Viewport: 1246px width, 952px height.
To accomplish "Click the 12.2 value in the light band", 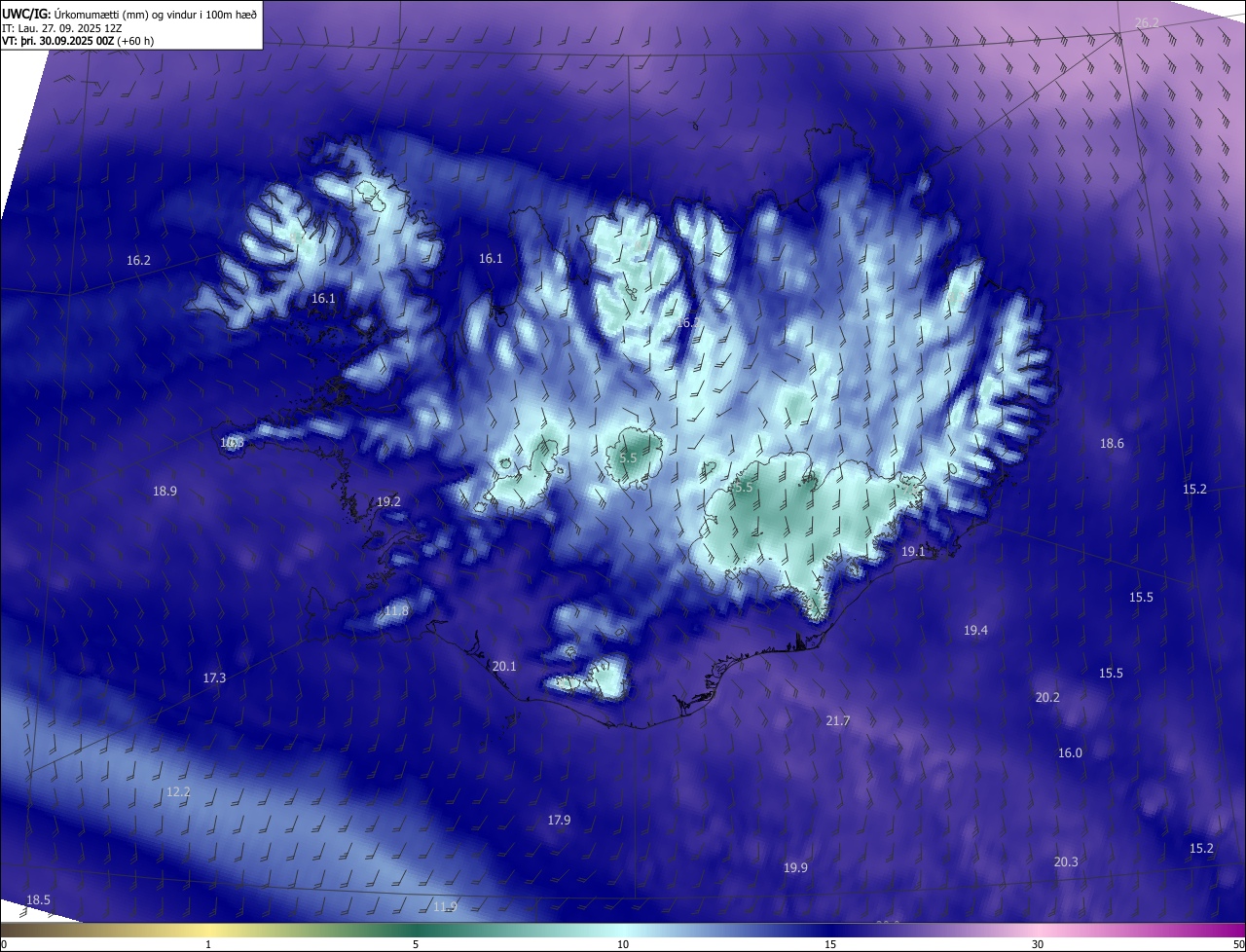I will click(178, 792).
